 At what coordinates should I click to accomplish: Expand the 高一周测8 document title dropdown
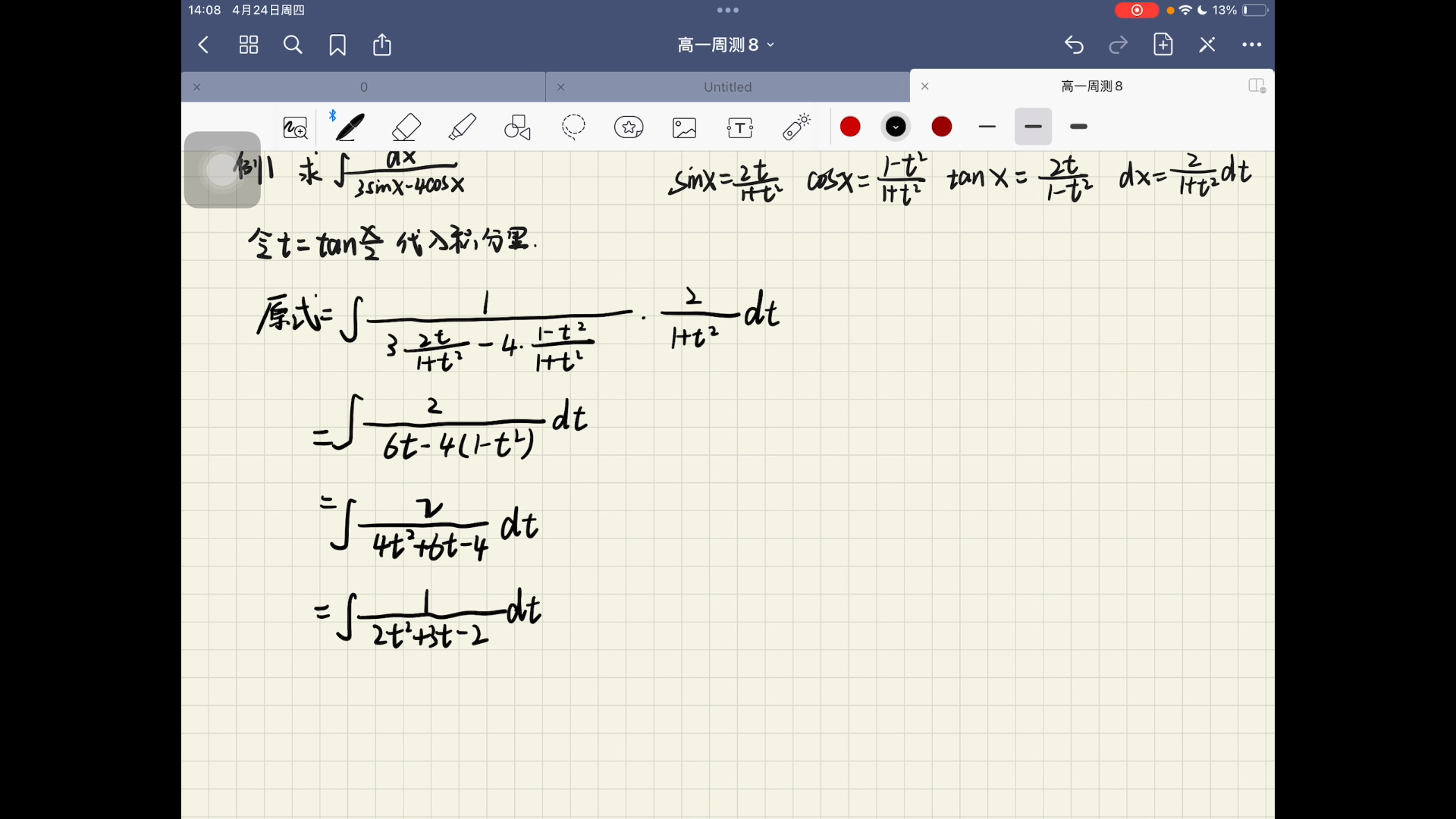[726, 45]
